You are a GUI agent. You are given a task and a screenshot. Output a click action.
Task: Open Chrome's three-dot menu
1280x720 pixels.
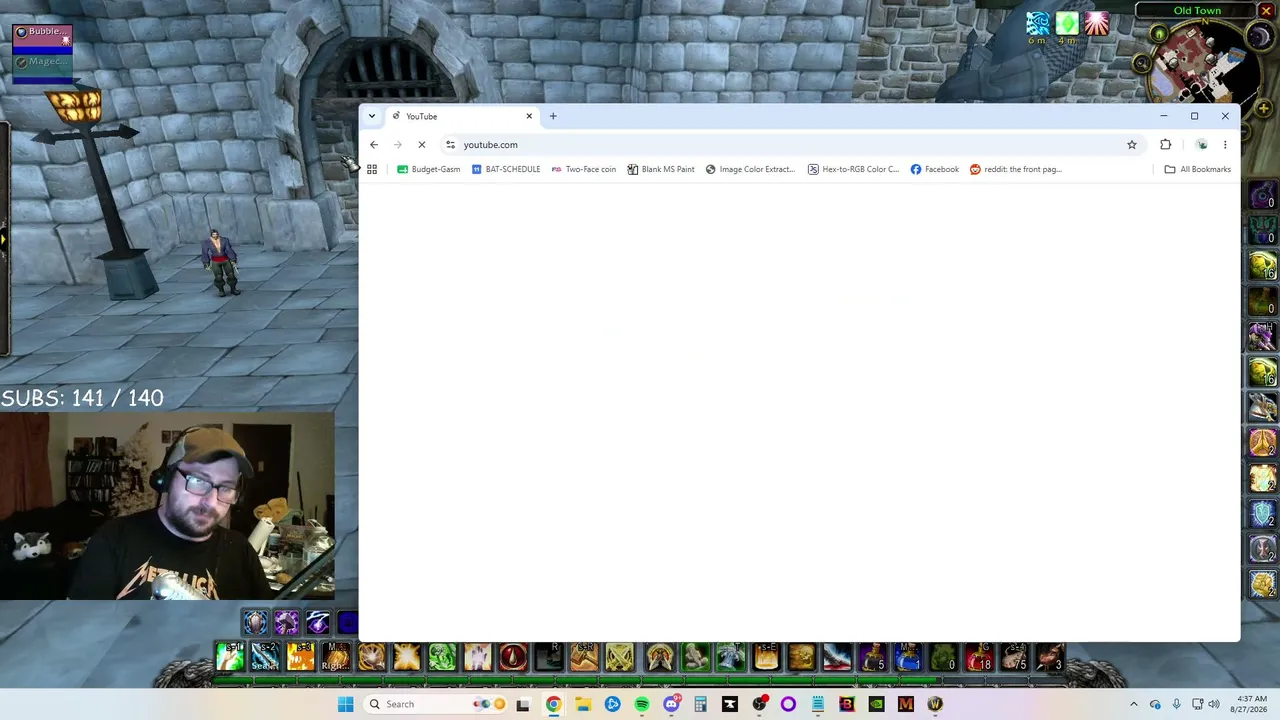(1225, 145)
